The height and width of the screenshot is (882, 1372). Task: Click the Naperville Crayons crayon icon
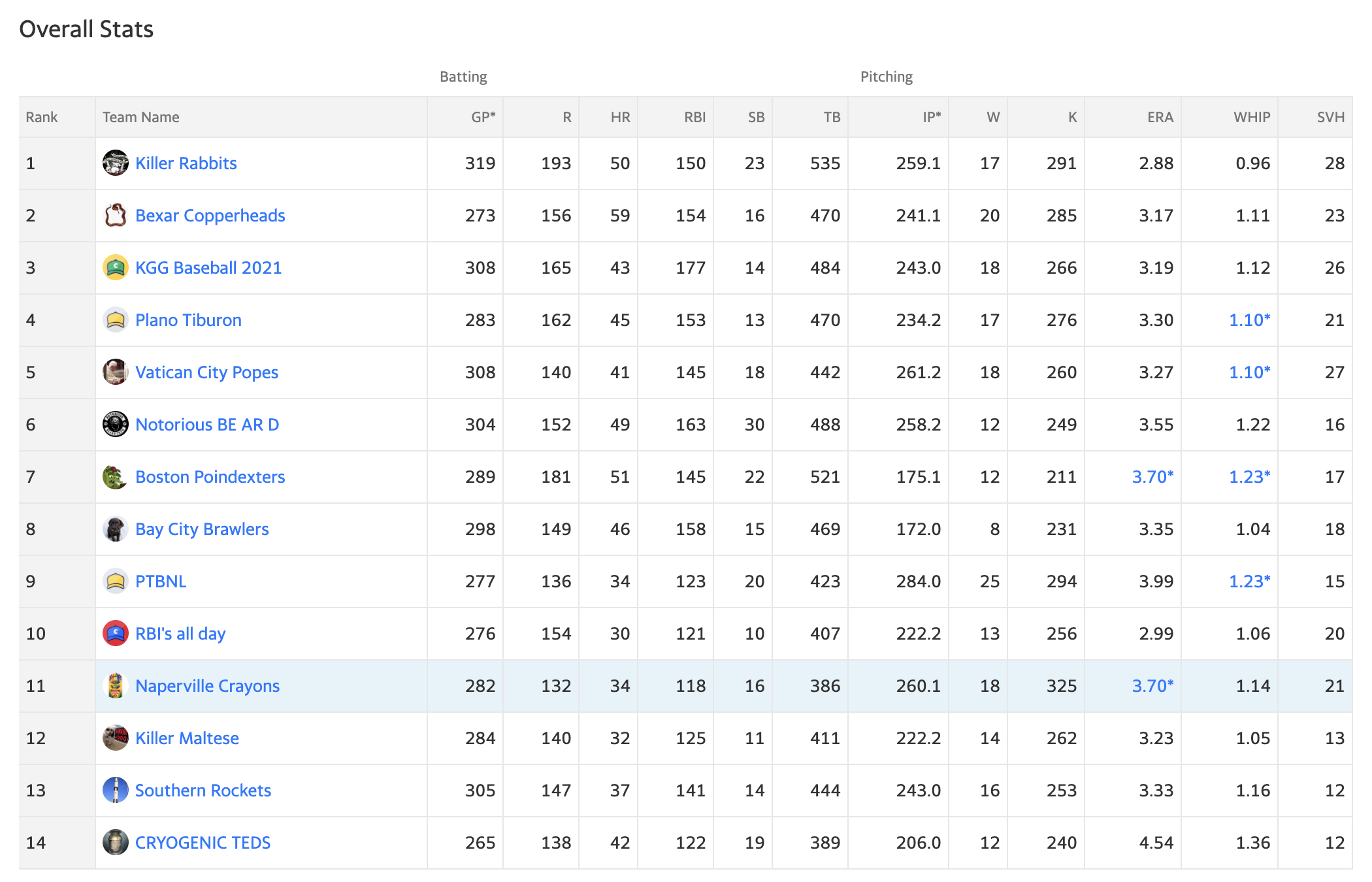[116, 685]
